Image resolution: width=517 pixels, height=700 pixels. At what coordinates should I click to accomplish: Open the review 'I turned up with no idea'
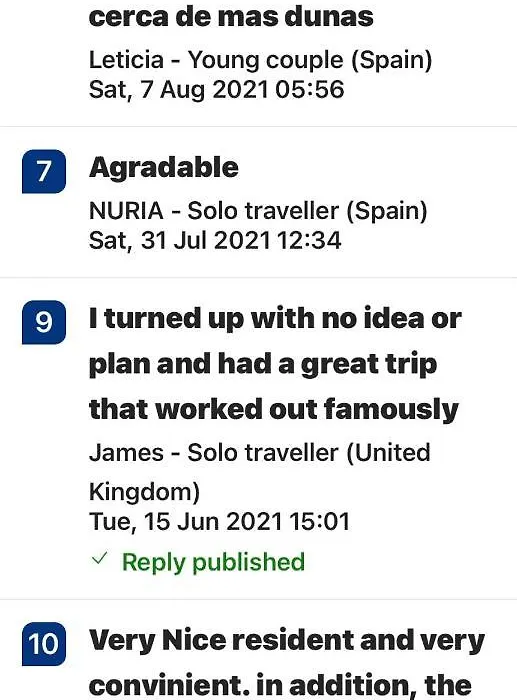click(x=275, y=364)
